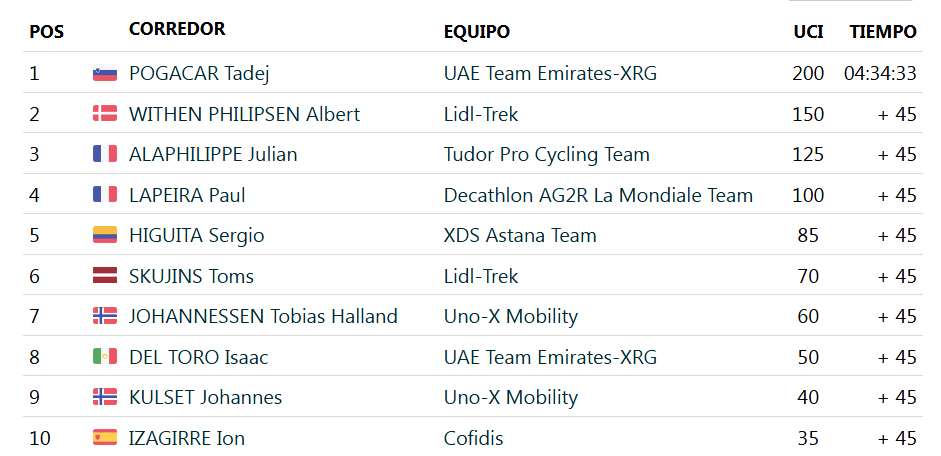Open ALAPHILIPPE Julian rider link

coord(213,154)
